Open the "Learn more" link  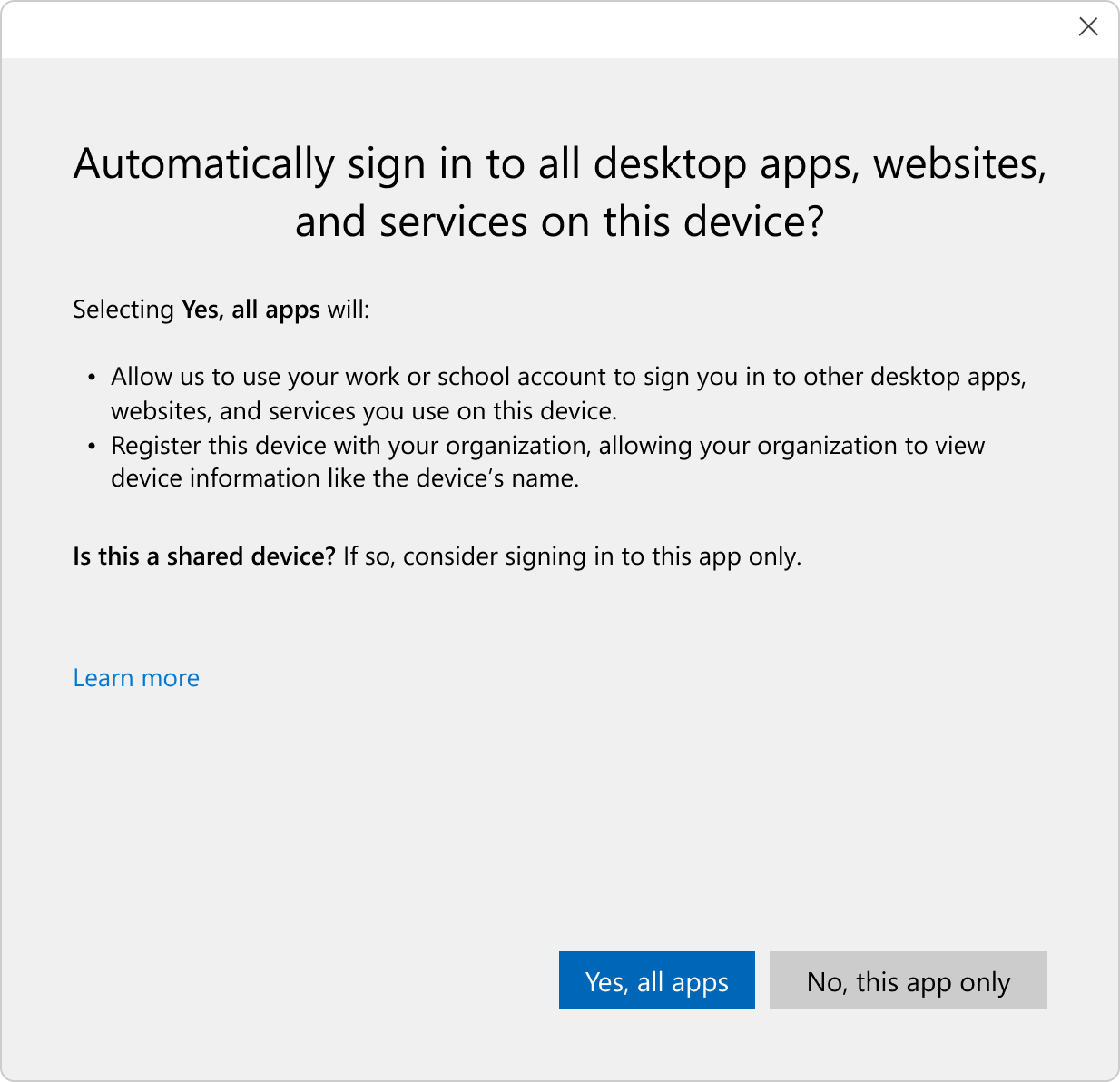tap(136, 678)
